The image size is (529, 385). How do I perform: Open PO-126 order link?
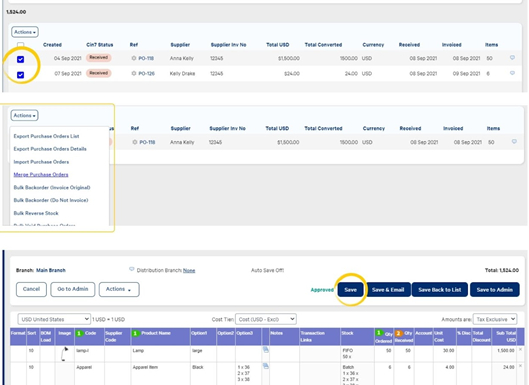click(x=146, y=74)
